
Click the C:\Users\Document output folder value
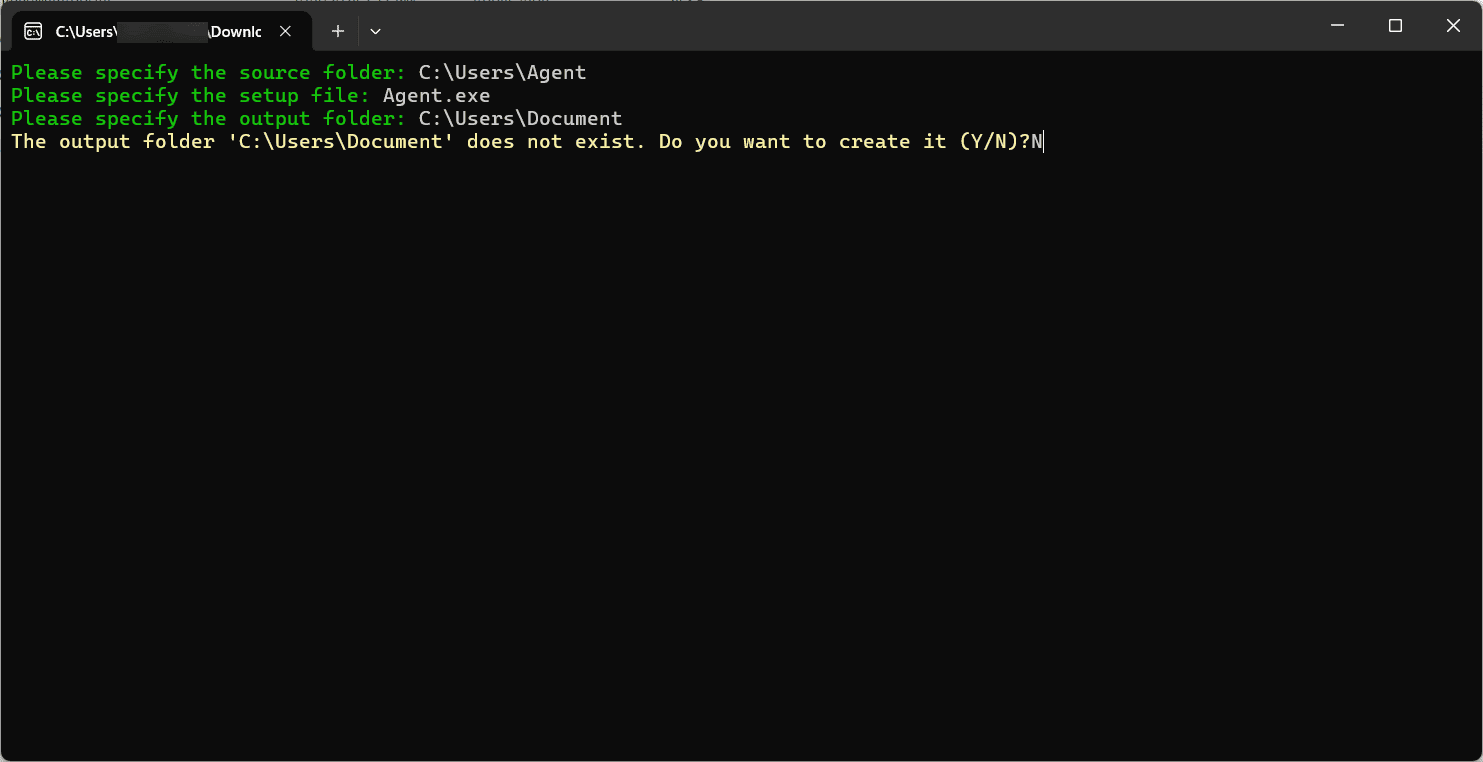click(x=520, y=118)
